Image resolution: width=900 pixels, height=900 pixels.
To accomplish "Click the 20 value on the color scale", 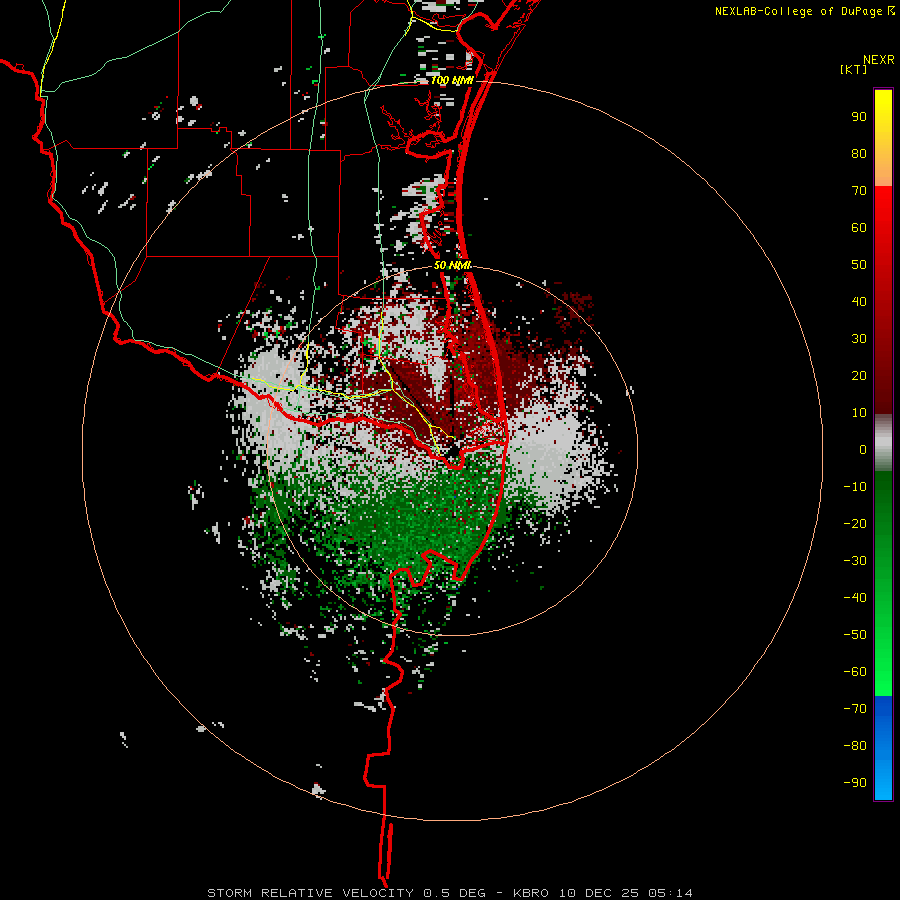I will (x=859, y=376).
